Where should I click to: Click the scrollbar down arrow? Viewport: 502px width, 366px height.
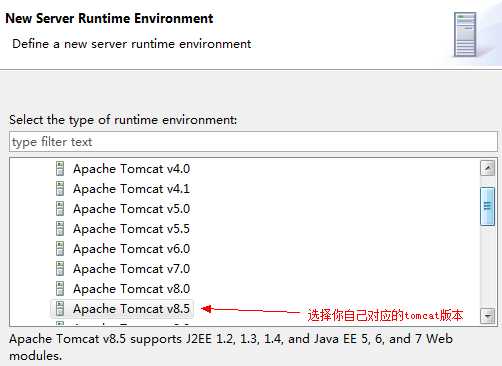tap(488, 316)
